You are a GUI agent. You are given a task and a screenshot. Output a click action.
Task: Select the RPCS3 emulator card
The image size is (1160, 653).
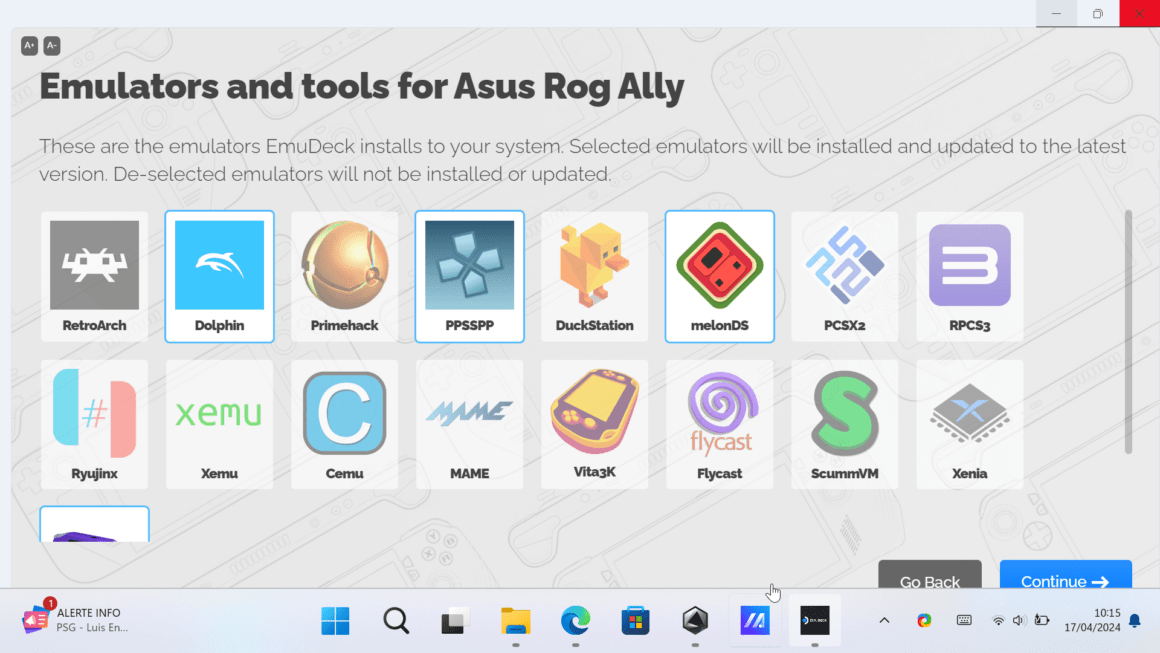[x=969, y=276]
